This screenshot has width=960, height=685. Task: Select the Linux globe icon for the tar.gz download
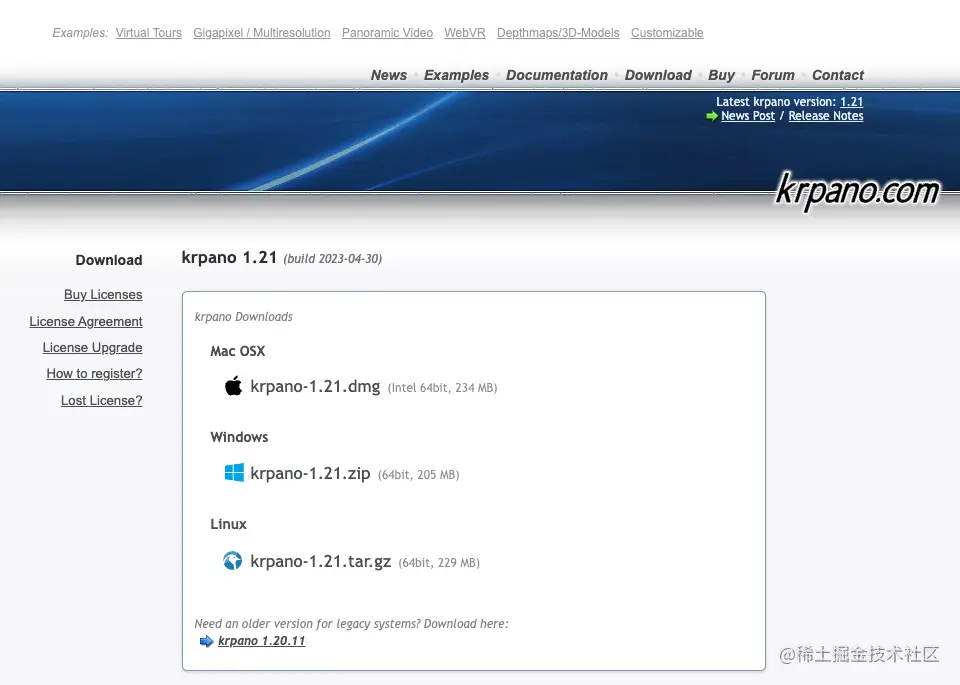click(233, 561)
